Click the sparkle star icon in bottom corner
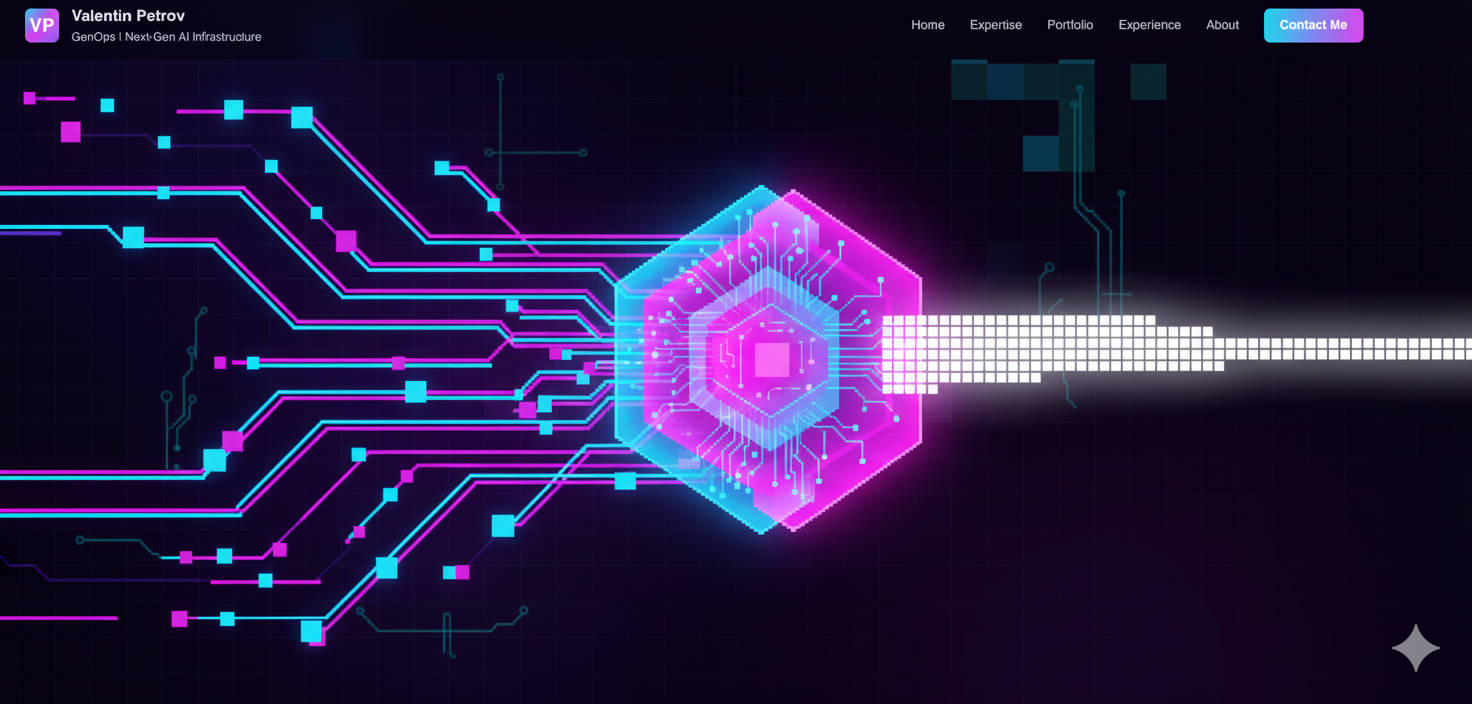 point(1416,648)
